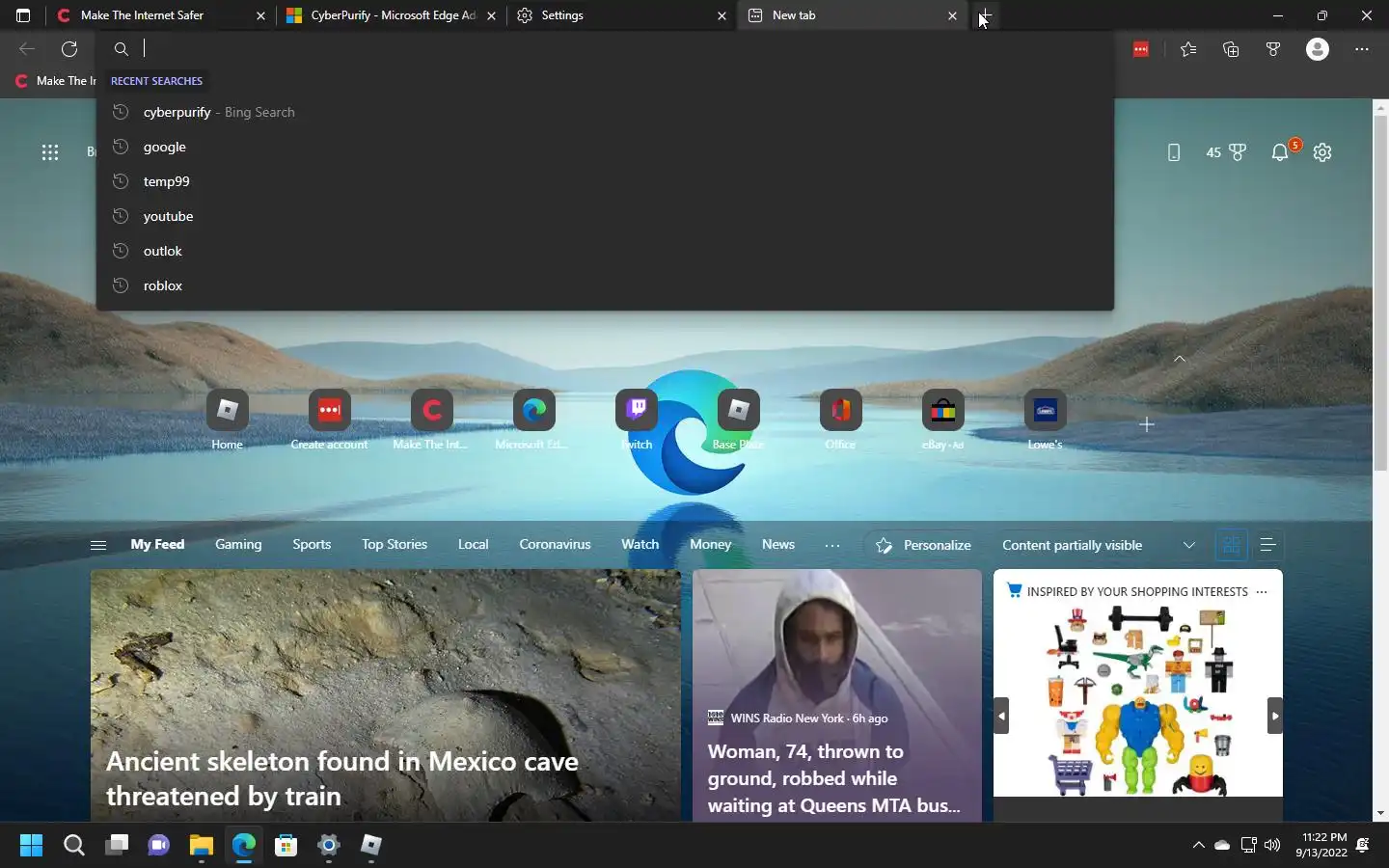
Task: Open the feed hamburger menu
Action: click(98, 545)
